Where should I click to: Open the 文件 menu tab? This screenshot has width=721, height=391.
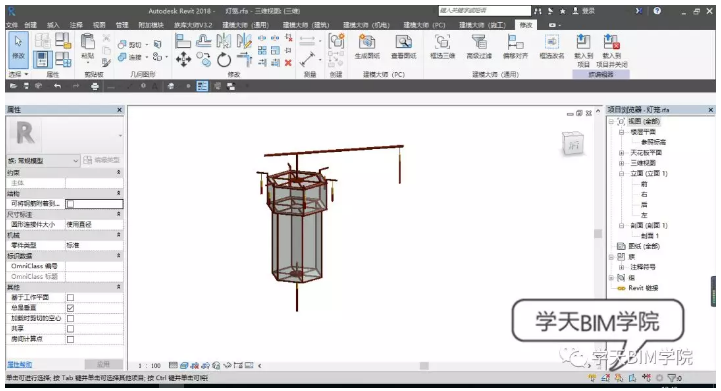[12, 25]
